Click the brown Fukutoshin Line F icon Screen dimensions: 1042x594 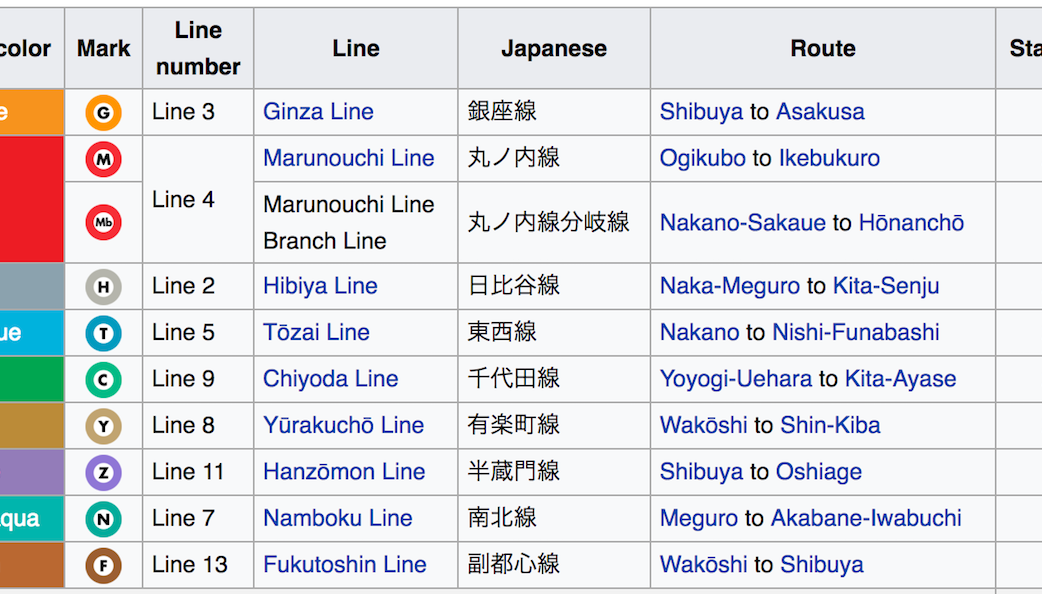coord(103,565)
